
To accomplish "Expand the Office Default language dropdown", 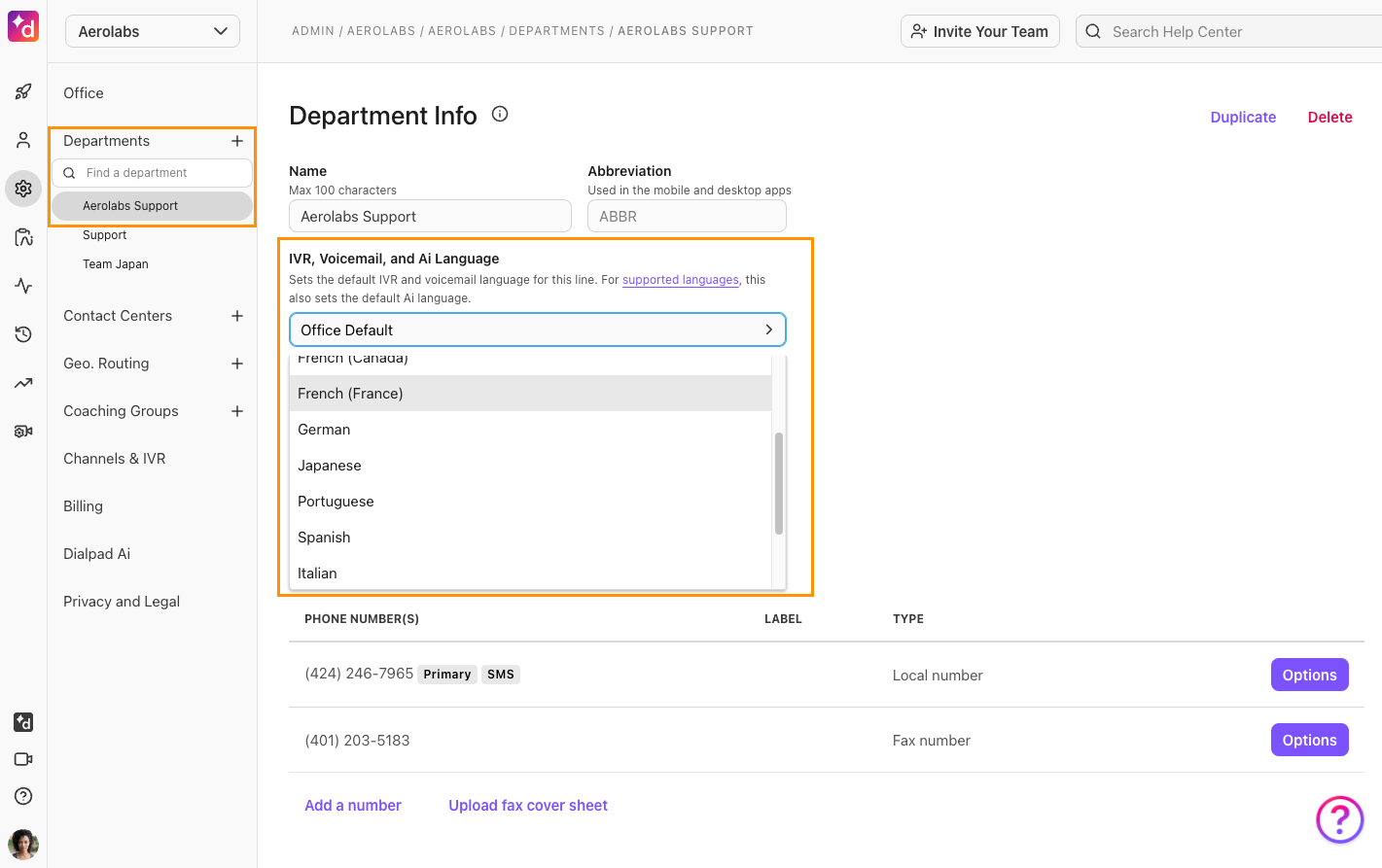I will (x=538, y=330).
